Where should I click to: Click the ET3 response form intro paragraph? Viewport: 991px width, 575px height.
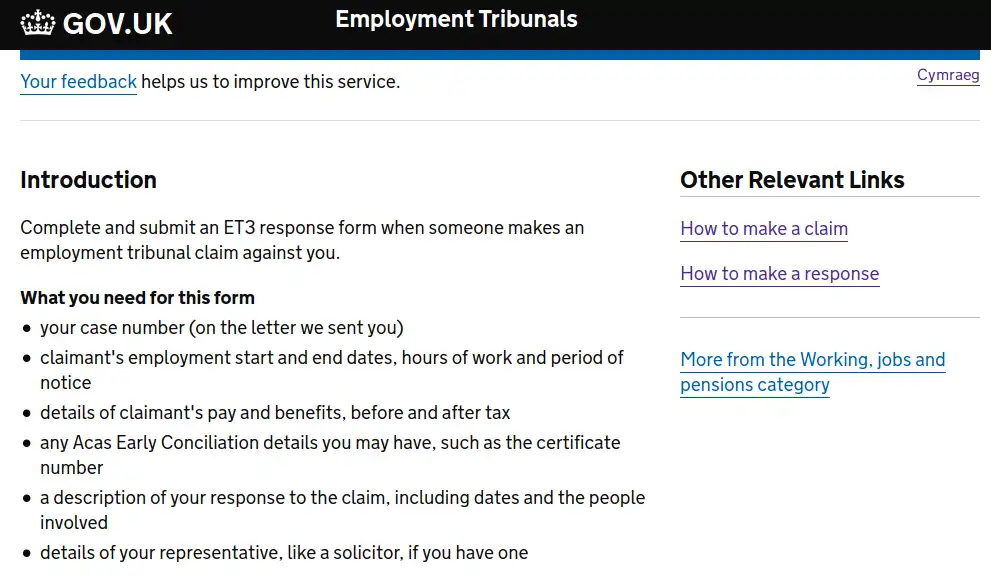click(301, 240)
